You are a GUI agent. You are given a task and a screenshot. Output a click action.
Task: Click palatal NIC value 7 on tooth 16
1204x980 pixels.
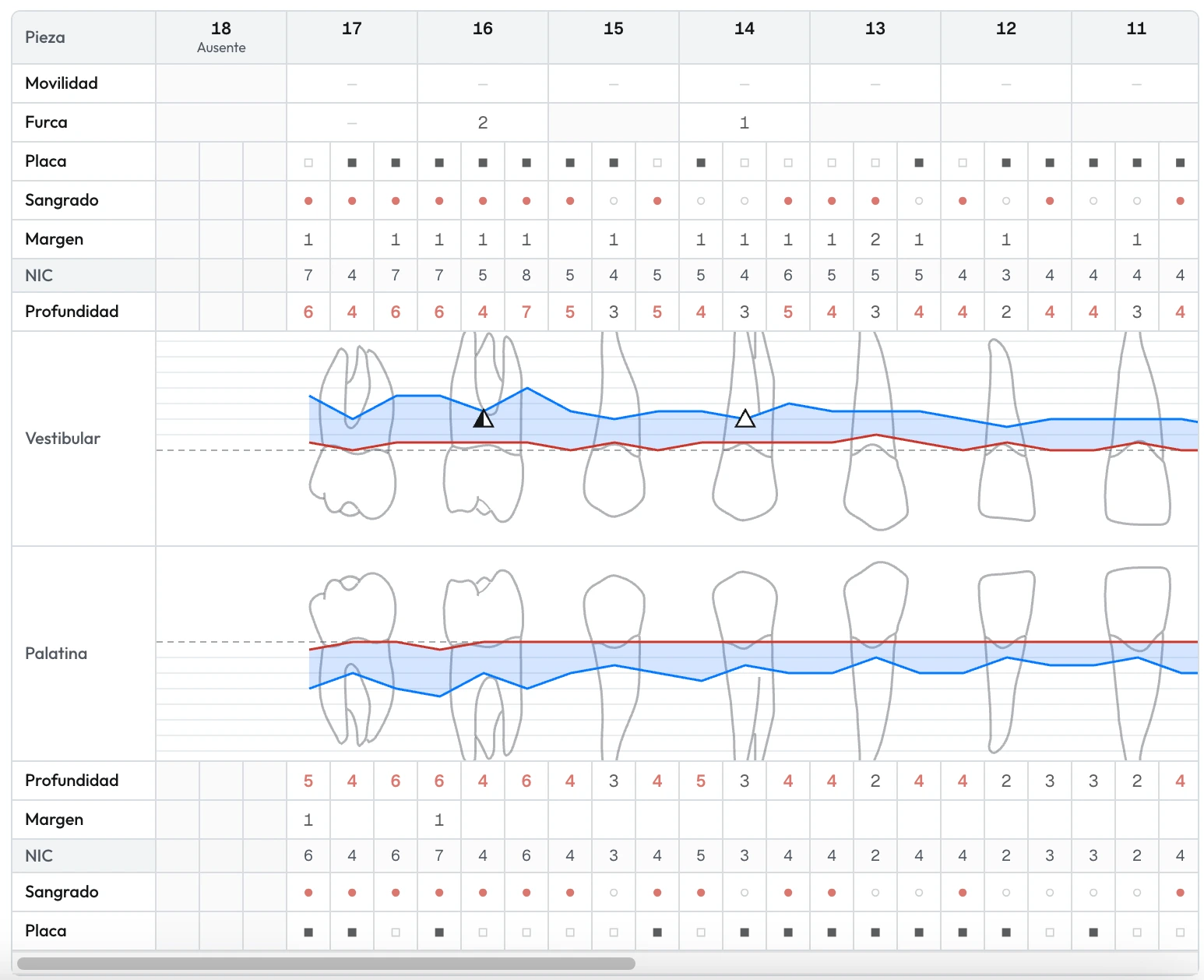[x=439, y=855]
